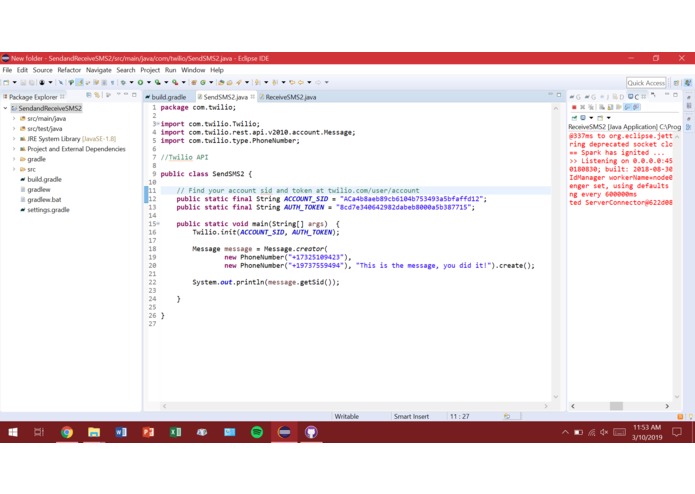Click the Debug bug icon in toolbar
Screen dimensions: 695x494
(123, 82)
